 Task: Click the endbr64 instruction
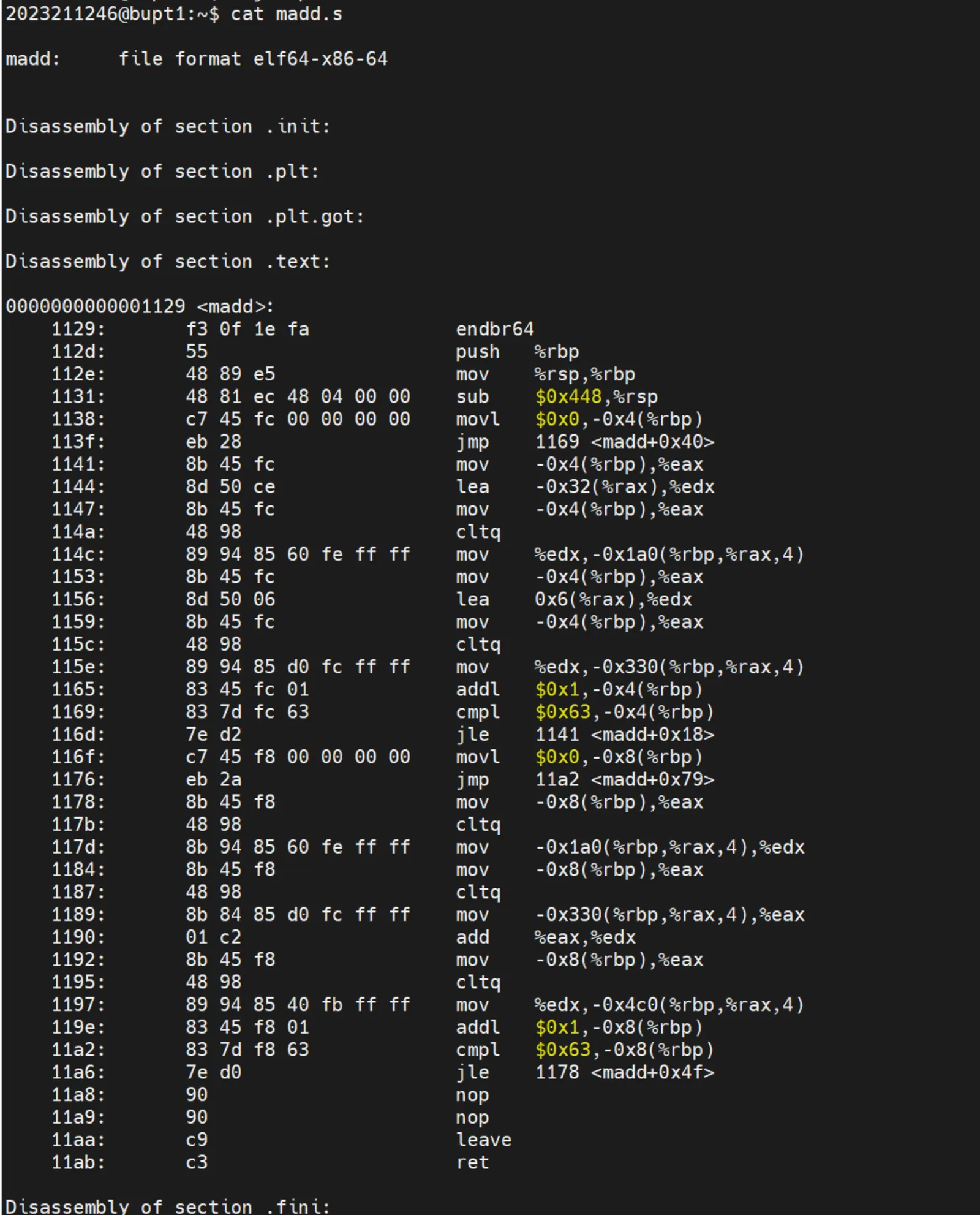[494, 329]
